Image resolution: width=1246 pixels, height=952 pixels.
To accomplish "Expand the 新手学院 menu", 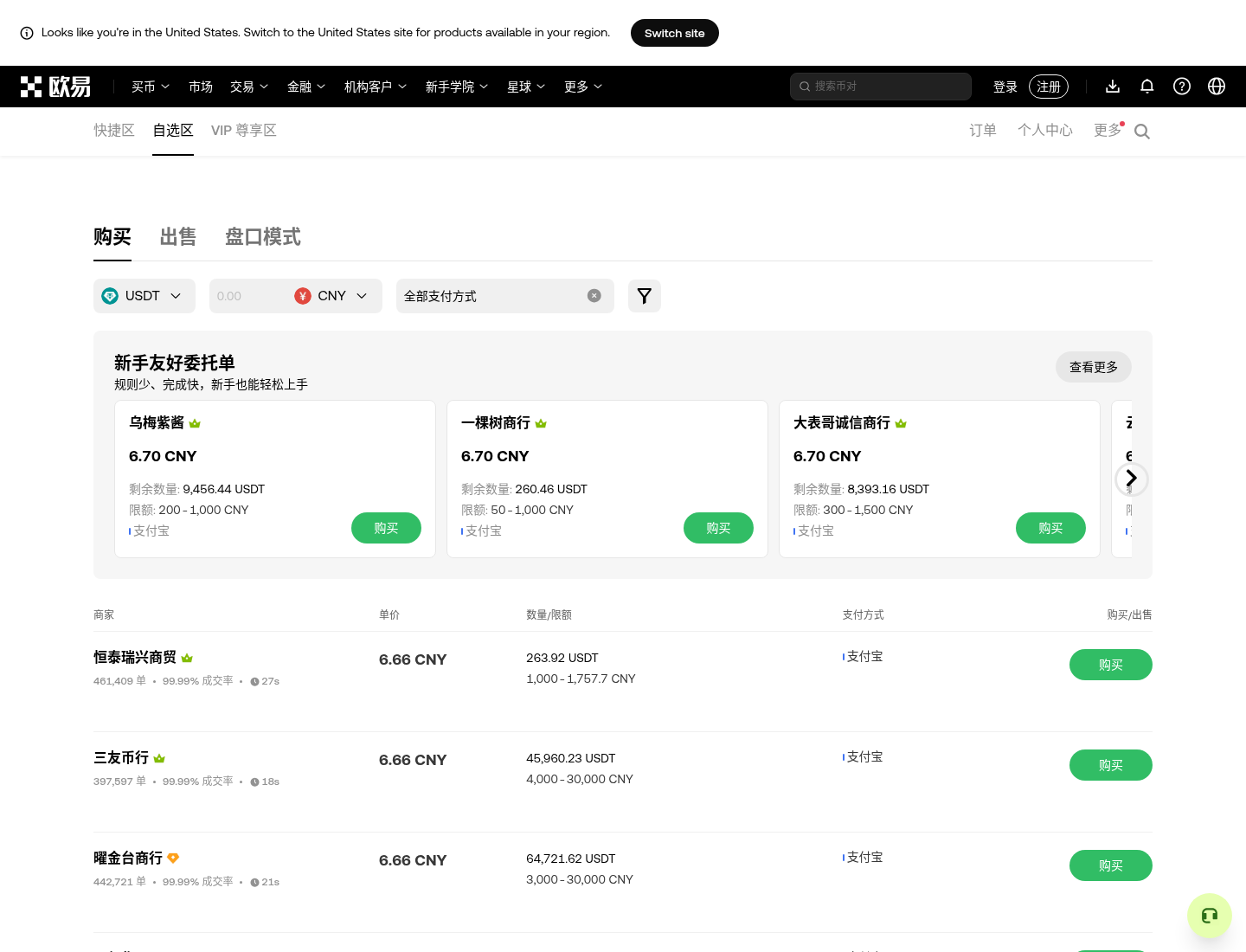I will pos(457,87).
